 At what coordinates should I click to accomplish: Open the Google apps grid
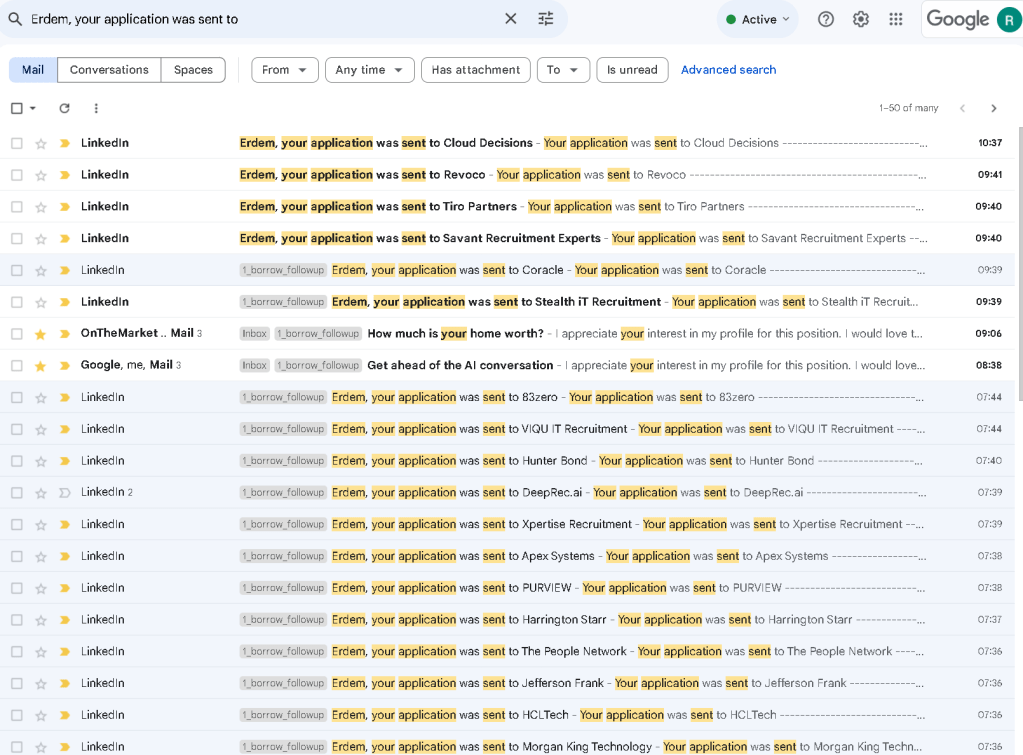pos(896,20)
